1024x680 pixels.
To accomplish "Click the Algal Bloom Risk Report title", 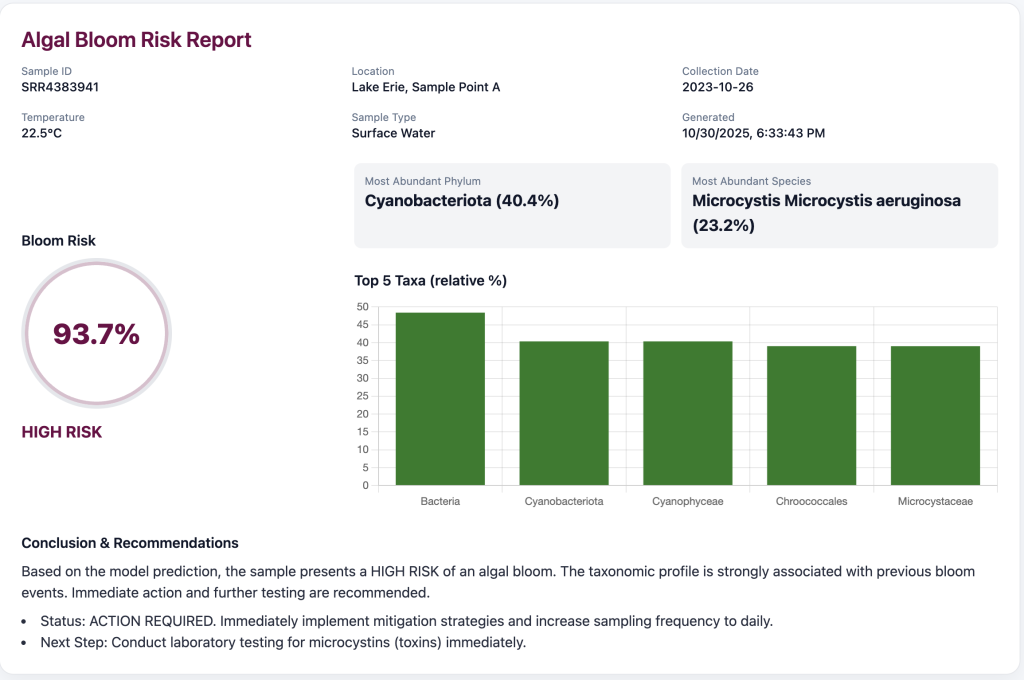I will click(x=137, y=40).
